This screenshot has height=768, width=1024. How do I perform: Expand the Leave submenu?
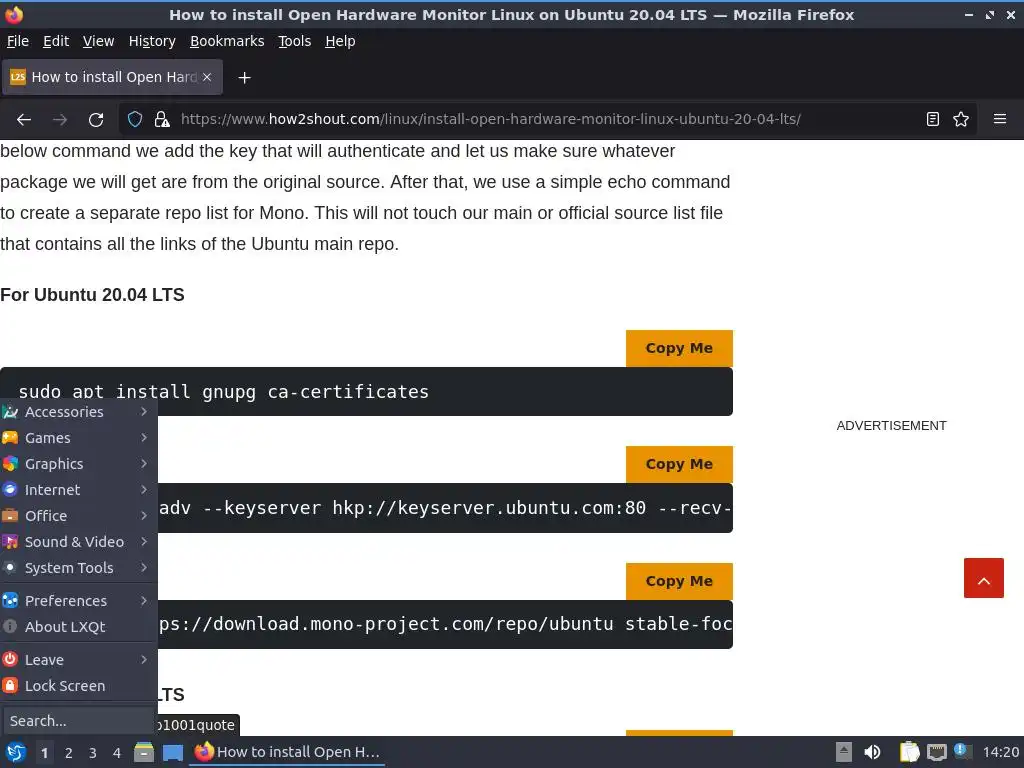[78, 660]
